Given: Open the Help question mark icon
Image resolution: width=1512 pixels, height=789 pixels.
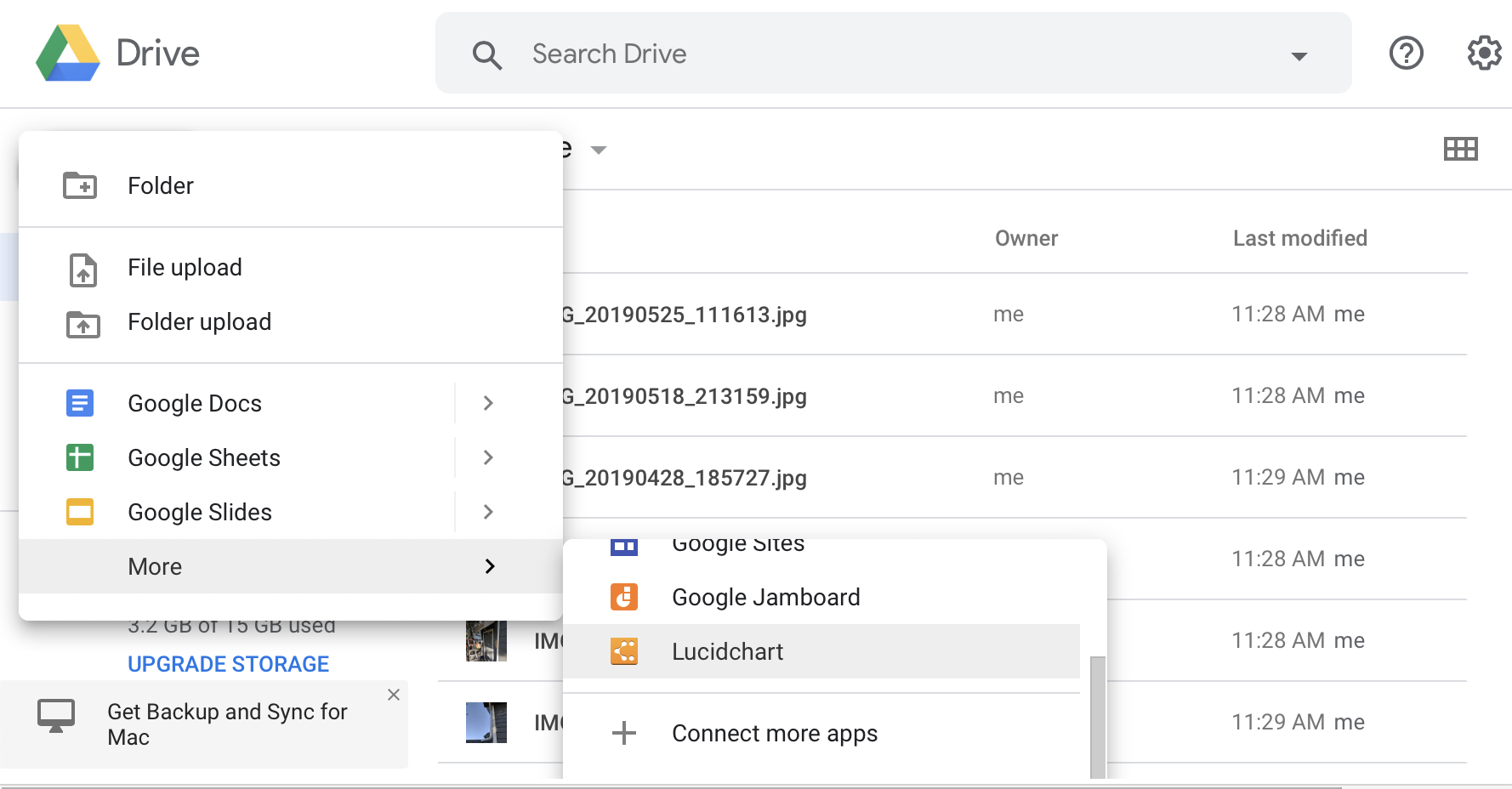Looking at the screenshot, I should pos(1406,53).
